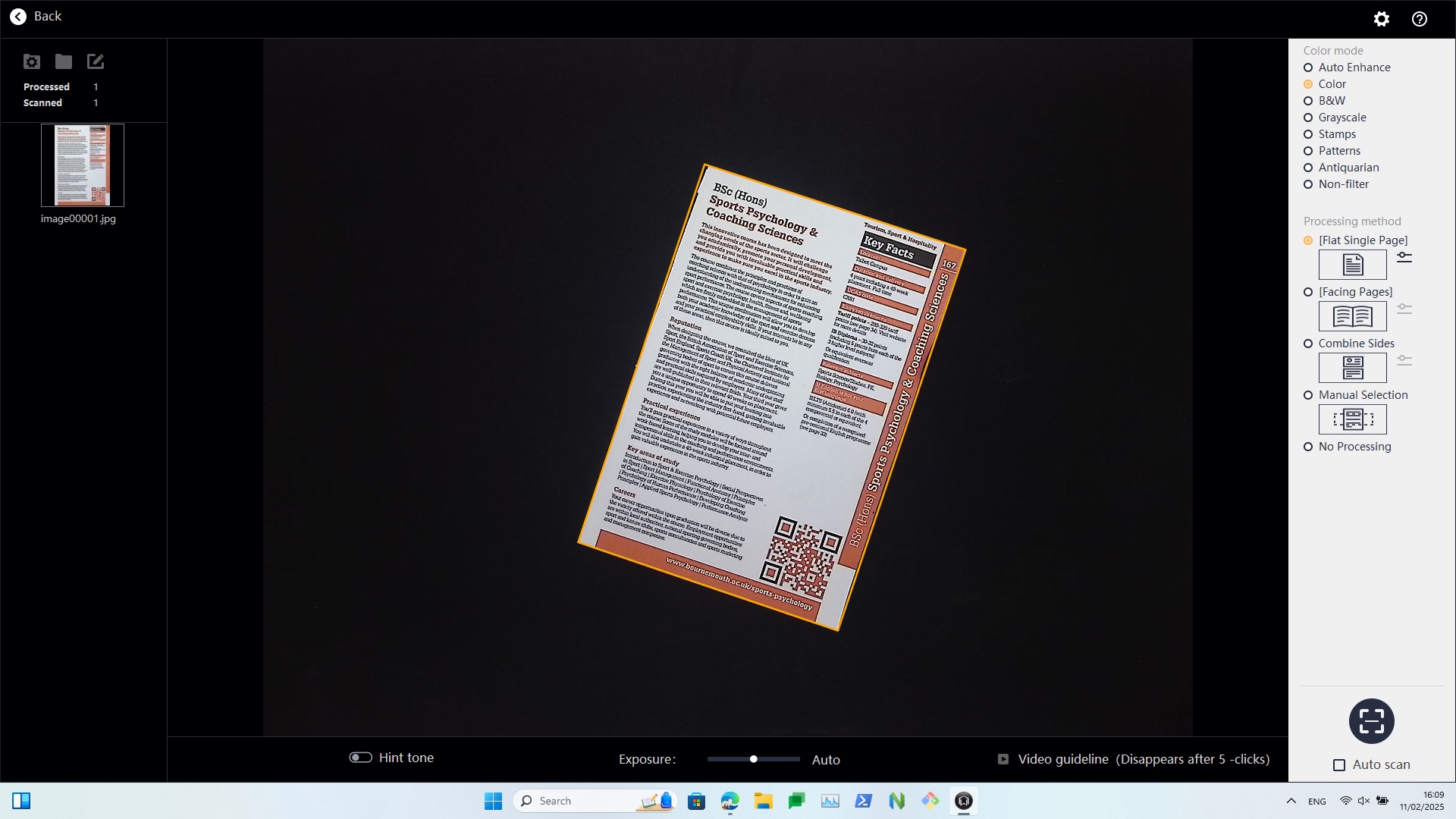Select the image00001.jpg thumbnail
The image size is (1456, 819).
tap(83, 165)
